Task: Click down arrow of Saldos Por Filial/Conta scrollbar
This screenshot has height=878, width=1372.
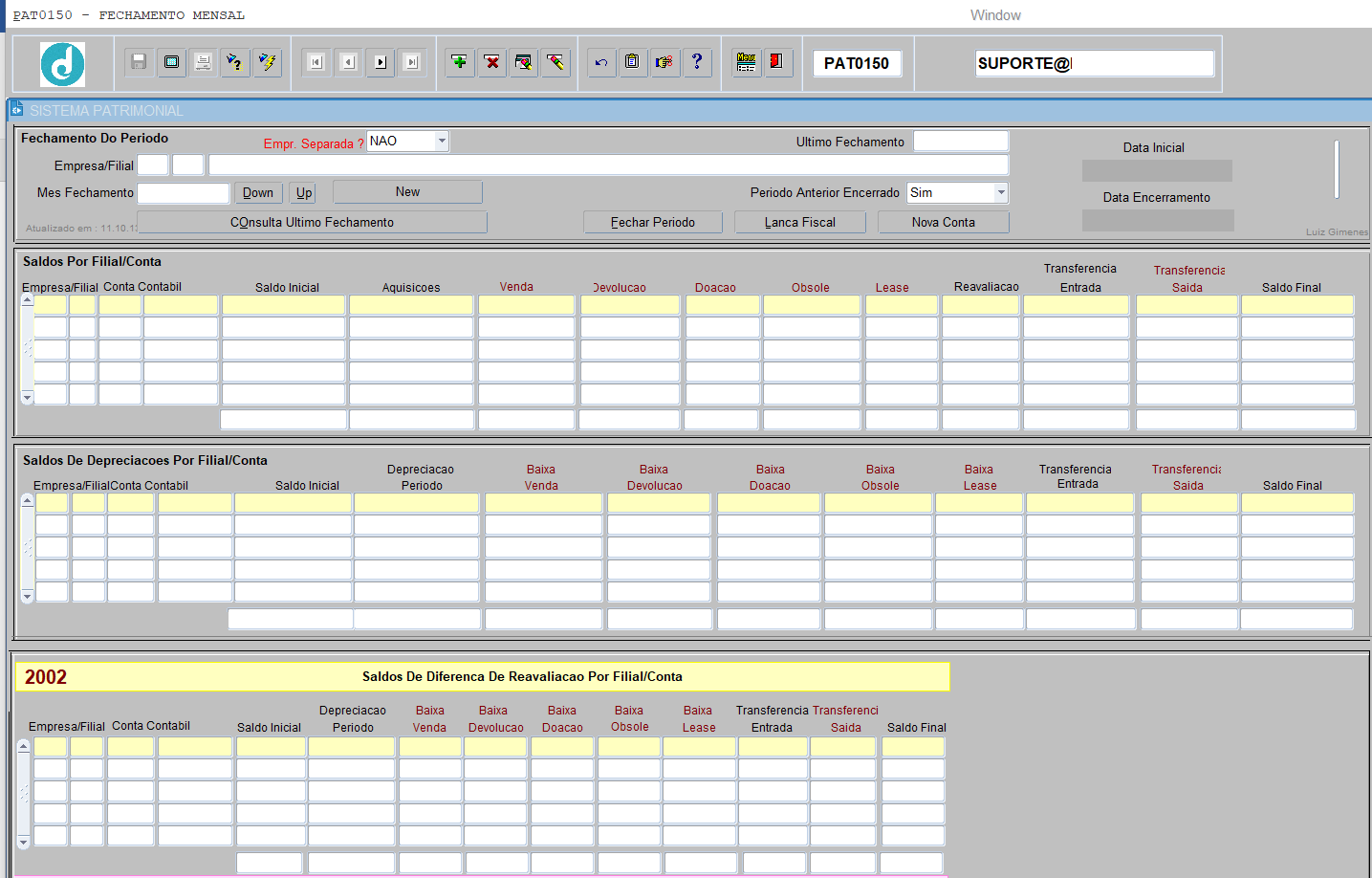Action: coord(27,397)
